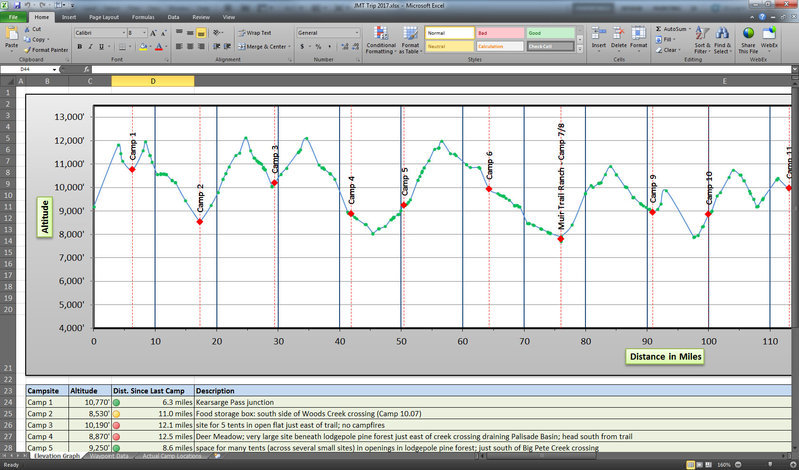This screenshot has width=799, height=470.
Task: Click the text orientation icon
Action: click(217, 33)
